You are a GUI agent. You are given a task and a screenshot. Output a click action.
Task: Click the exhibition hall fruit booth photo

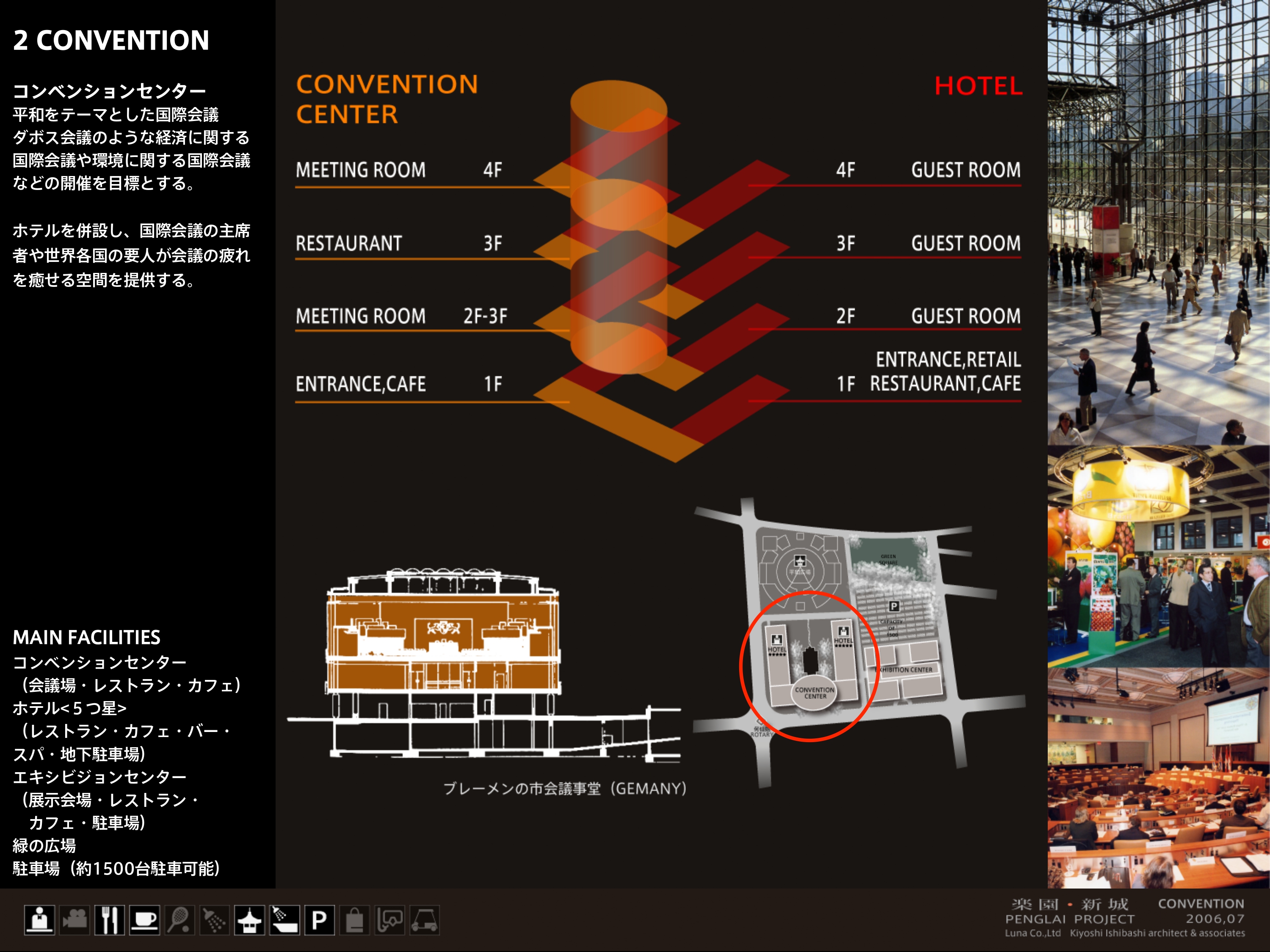[x=1159, y=556]
